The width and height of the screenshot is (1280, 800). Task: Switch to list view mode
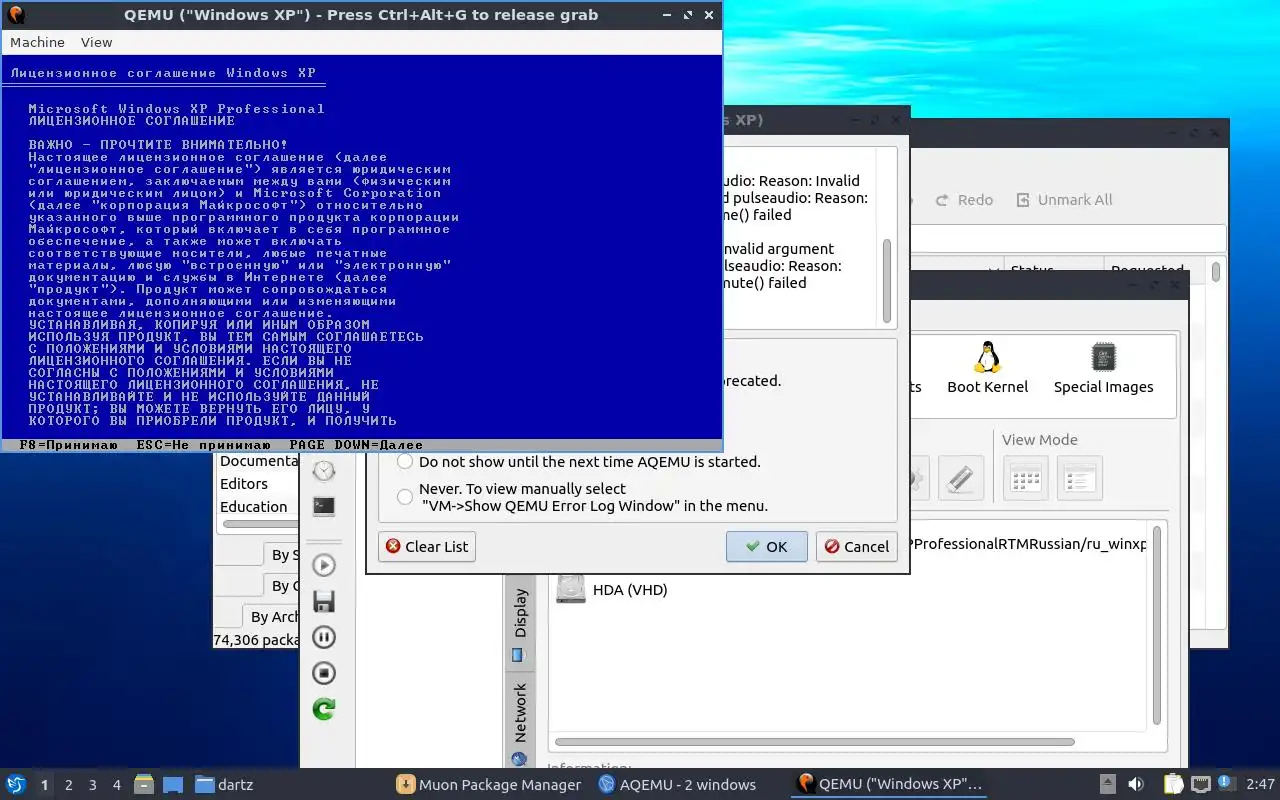1080,478
